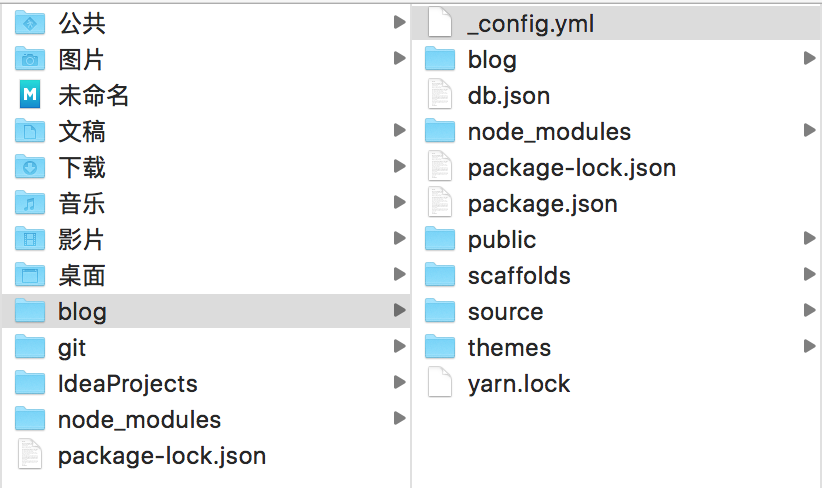
Task: Select the scaffolds folder
Action: tap(518, 275)
